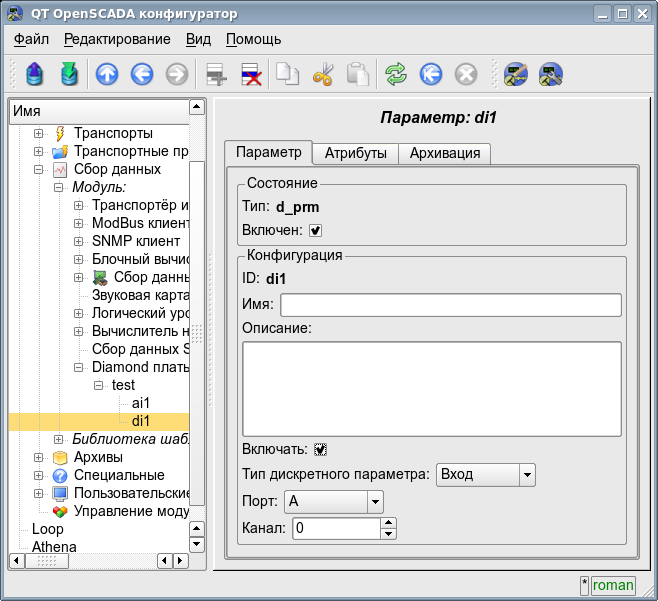Click the add item toolbar icon
Screen dimensions: 658x601
[x=216, y=74]
